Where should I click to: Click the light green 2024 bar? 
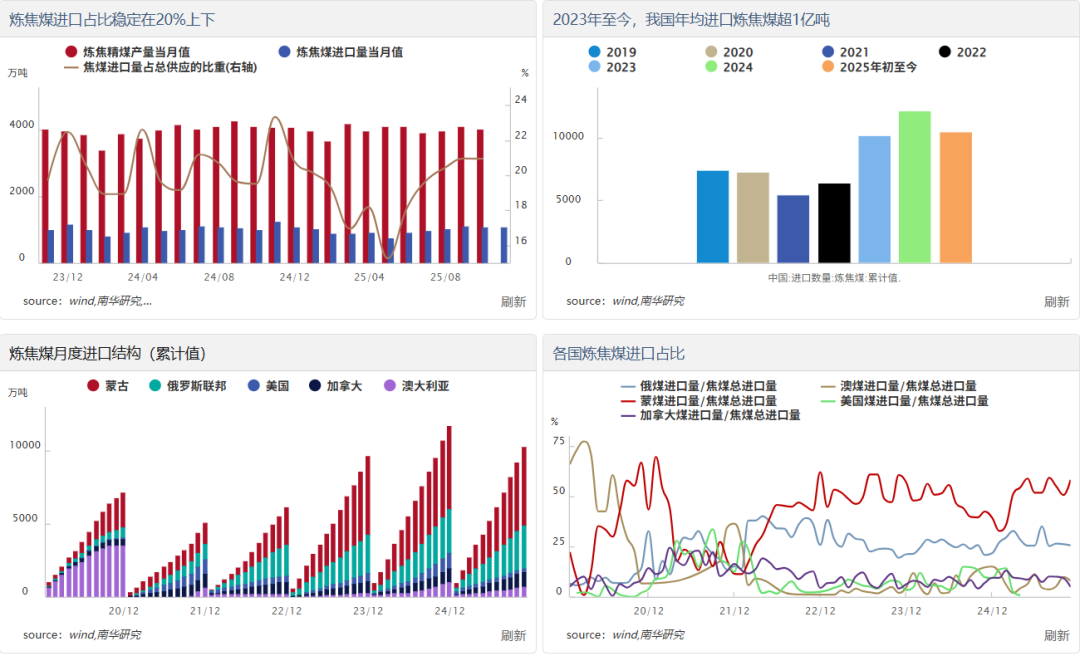point(914,187)
